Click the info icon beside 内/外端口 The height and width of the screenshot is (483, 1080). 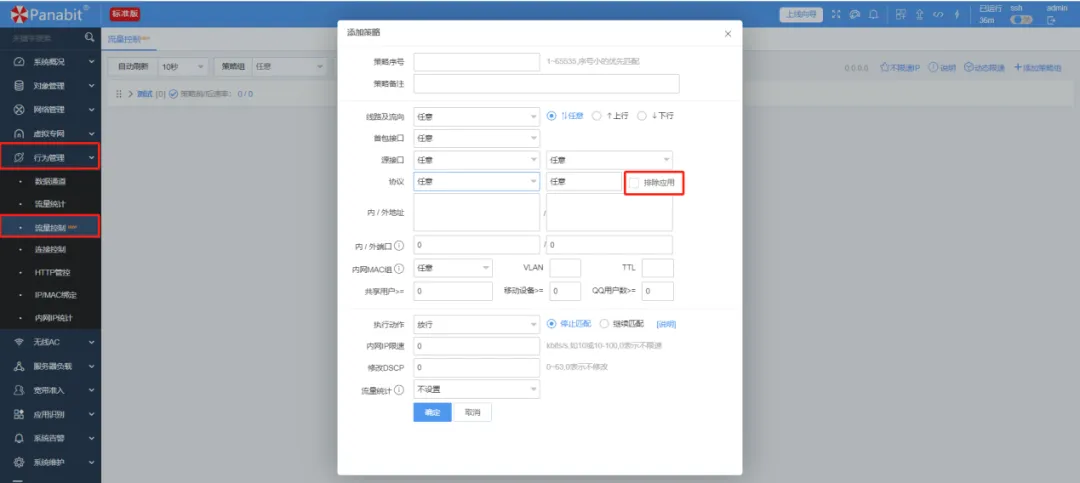pyautogui.click(x=399, y=245)
